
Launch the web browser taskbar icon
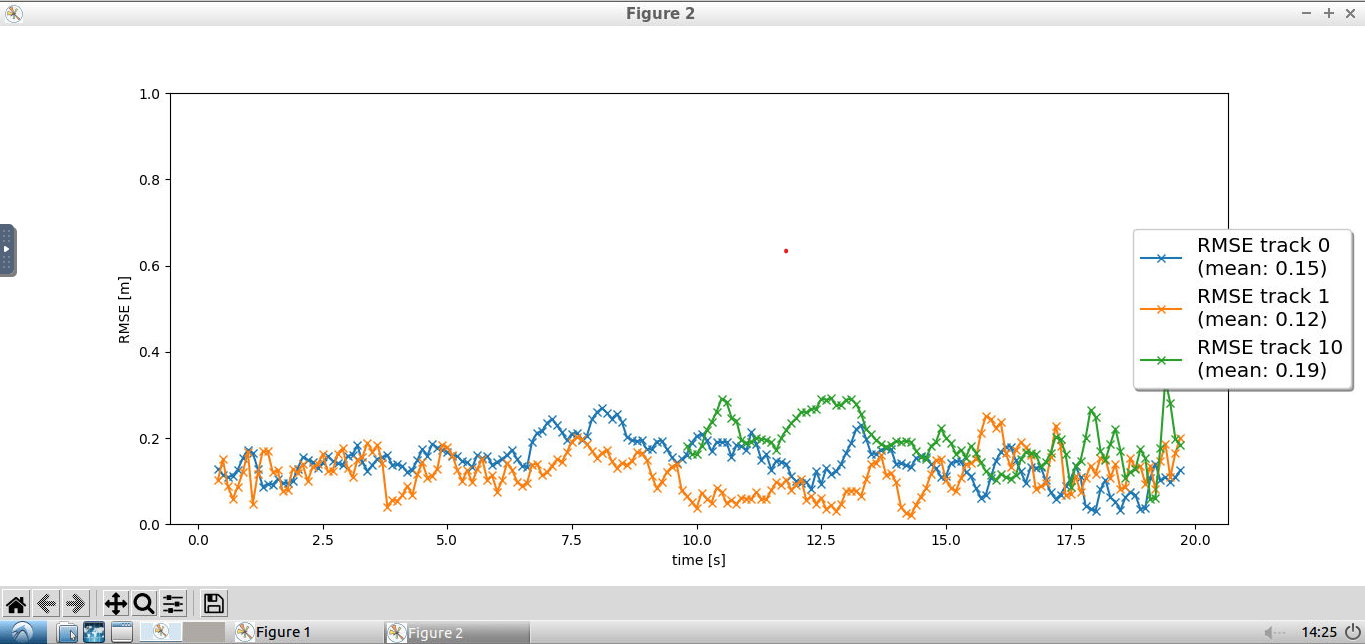pyautogui.click(x=92, y=632)
